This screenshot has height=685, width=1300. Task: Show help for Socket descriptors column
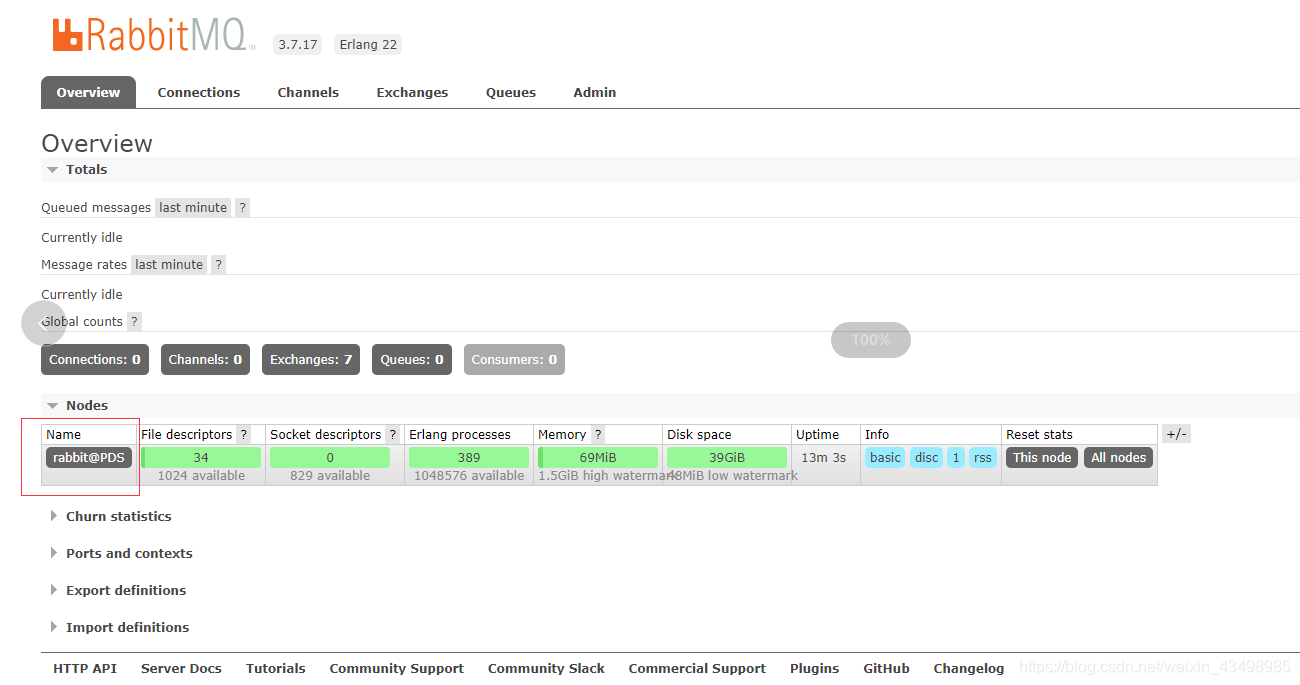[x=392, y=435]
